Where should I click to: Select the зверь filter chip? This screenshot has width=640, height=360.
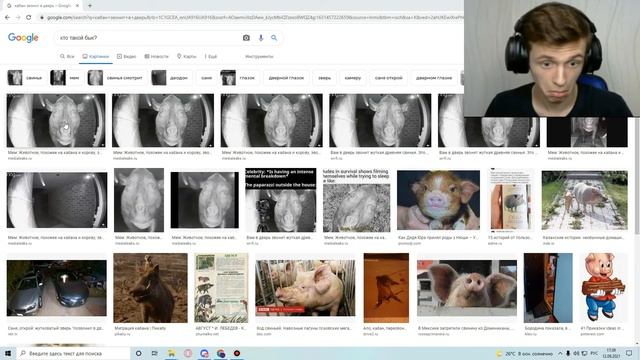[x=324, y=78]
